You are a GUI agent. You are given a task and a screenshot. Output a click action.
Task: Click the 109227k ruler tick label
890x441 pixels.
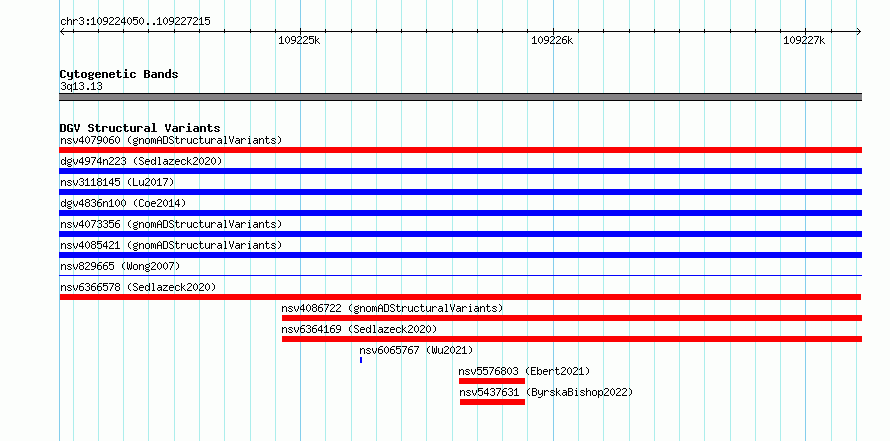click(804, 40)
